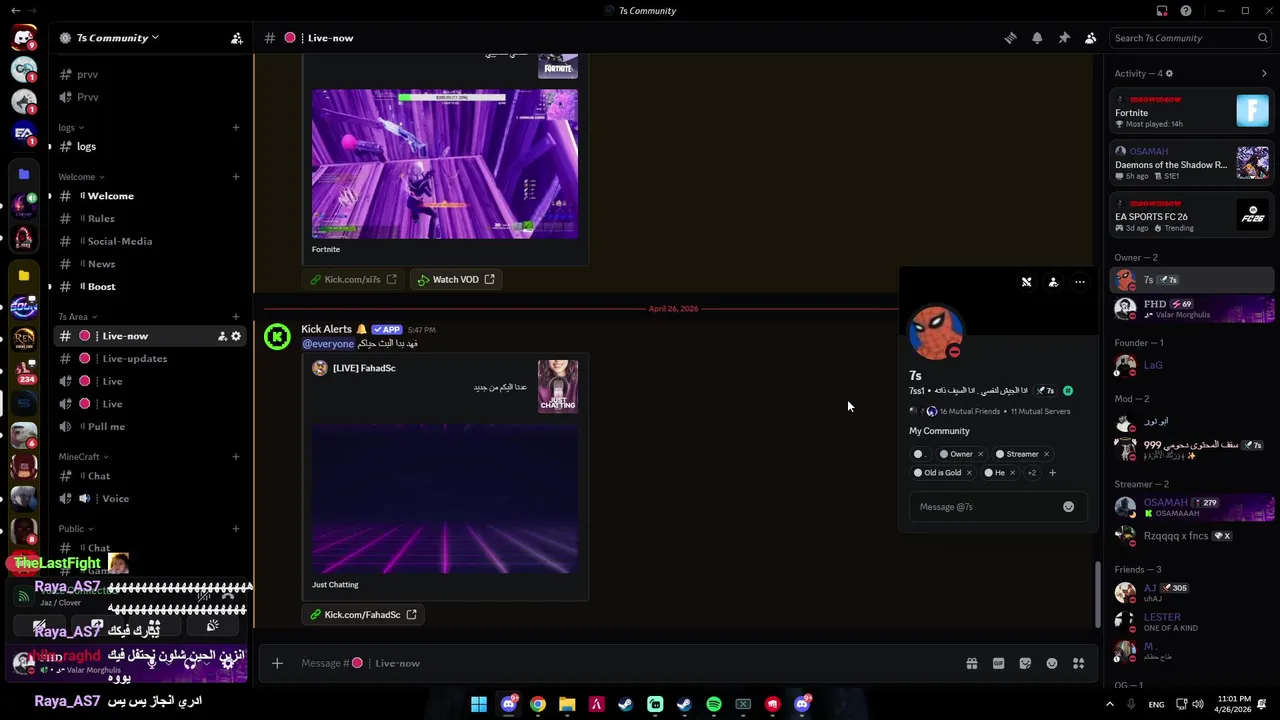Open the Help icon in title bar

(1186, 11)
